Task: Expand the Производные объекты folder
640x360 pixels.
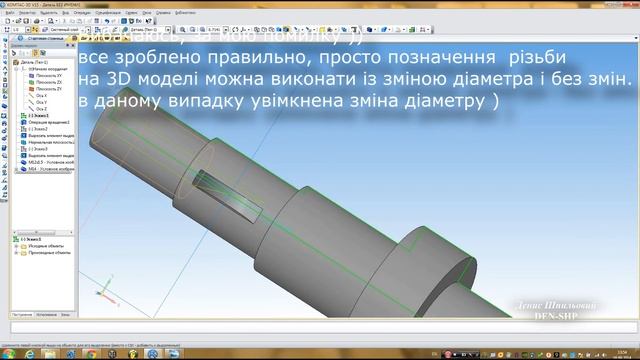Action: tap(16, 253)
